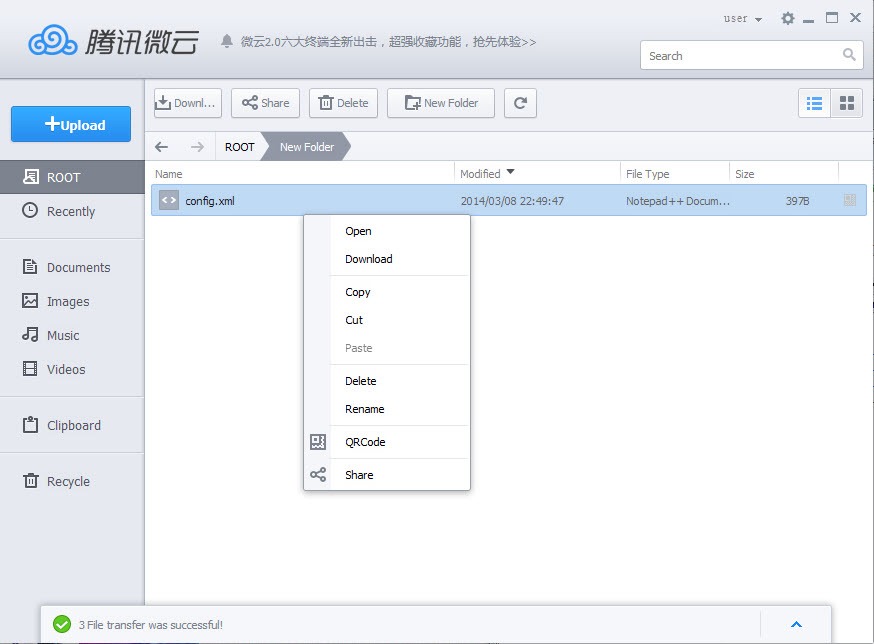Viewport: 874px width, 644px height.
Task: Open the user account dropdown
Action: point(742,19)
